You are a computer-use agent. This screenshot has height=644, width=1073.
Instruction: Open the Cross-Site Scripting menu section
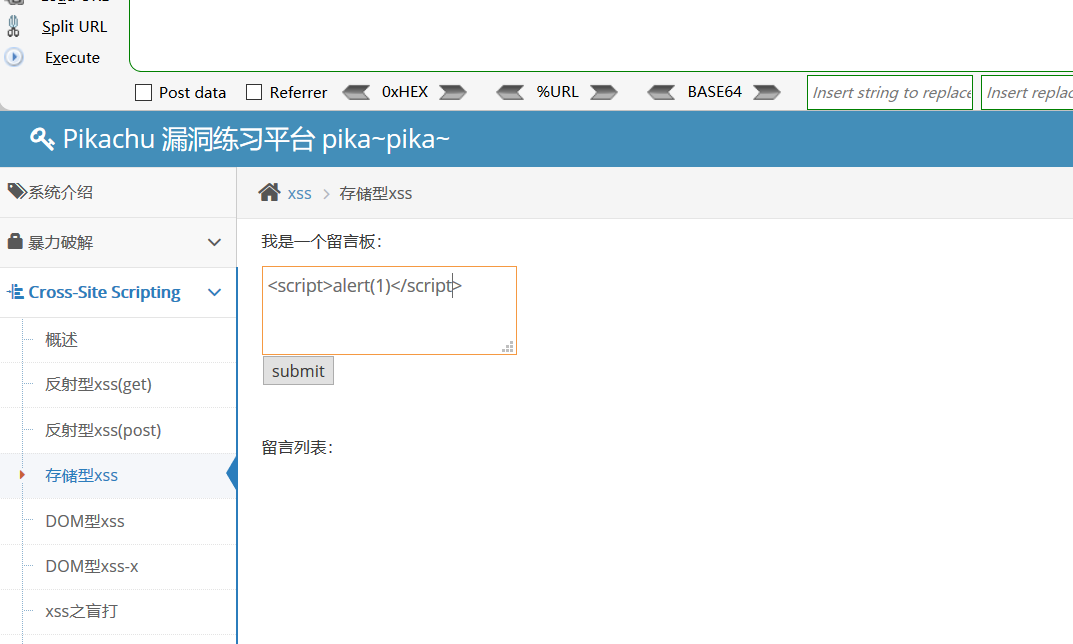[x=118, y=292]
